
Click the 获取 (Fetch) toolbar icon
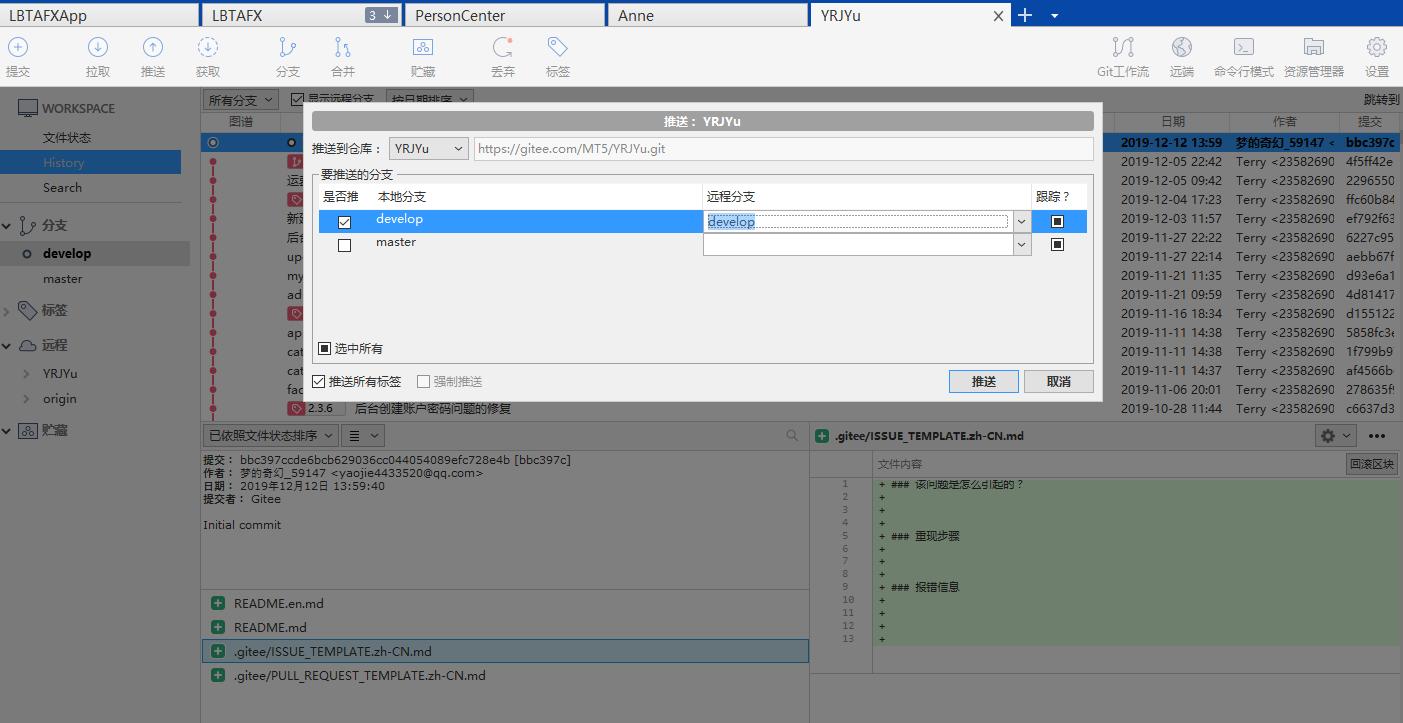[x=208, y=47]
